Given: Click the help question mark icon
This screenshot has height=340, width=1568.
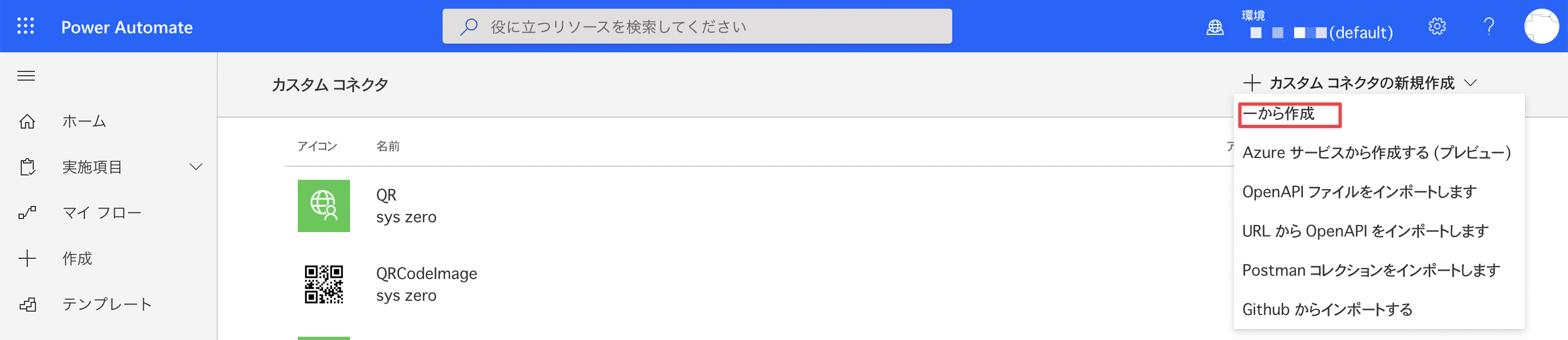Looking at the screenshot, I should point(1489,26).
